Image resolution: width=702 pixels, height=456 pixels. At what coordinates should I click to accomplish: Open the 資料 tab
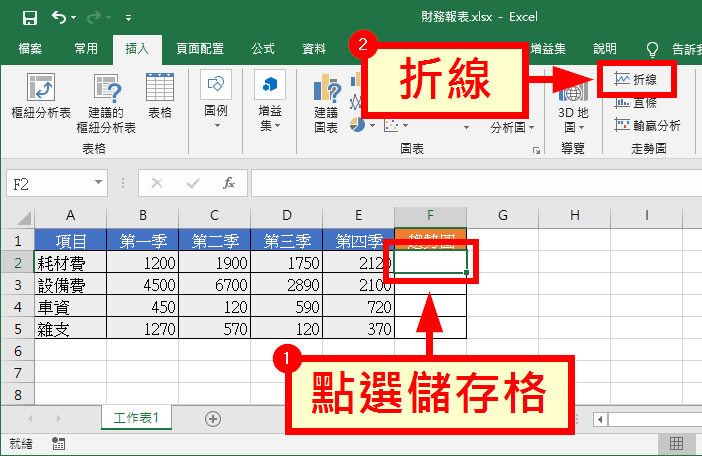point(314,48)
